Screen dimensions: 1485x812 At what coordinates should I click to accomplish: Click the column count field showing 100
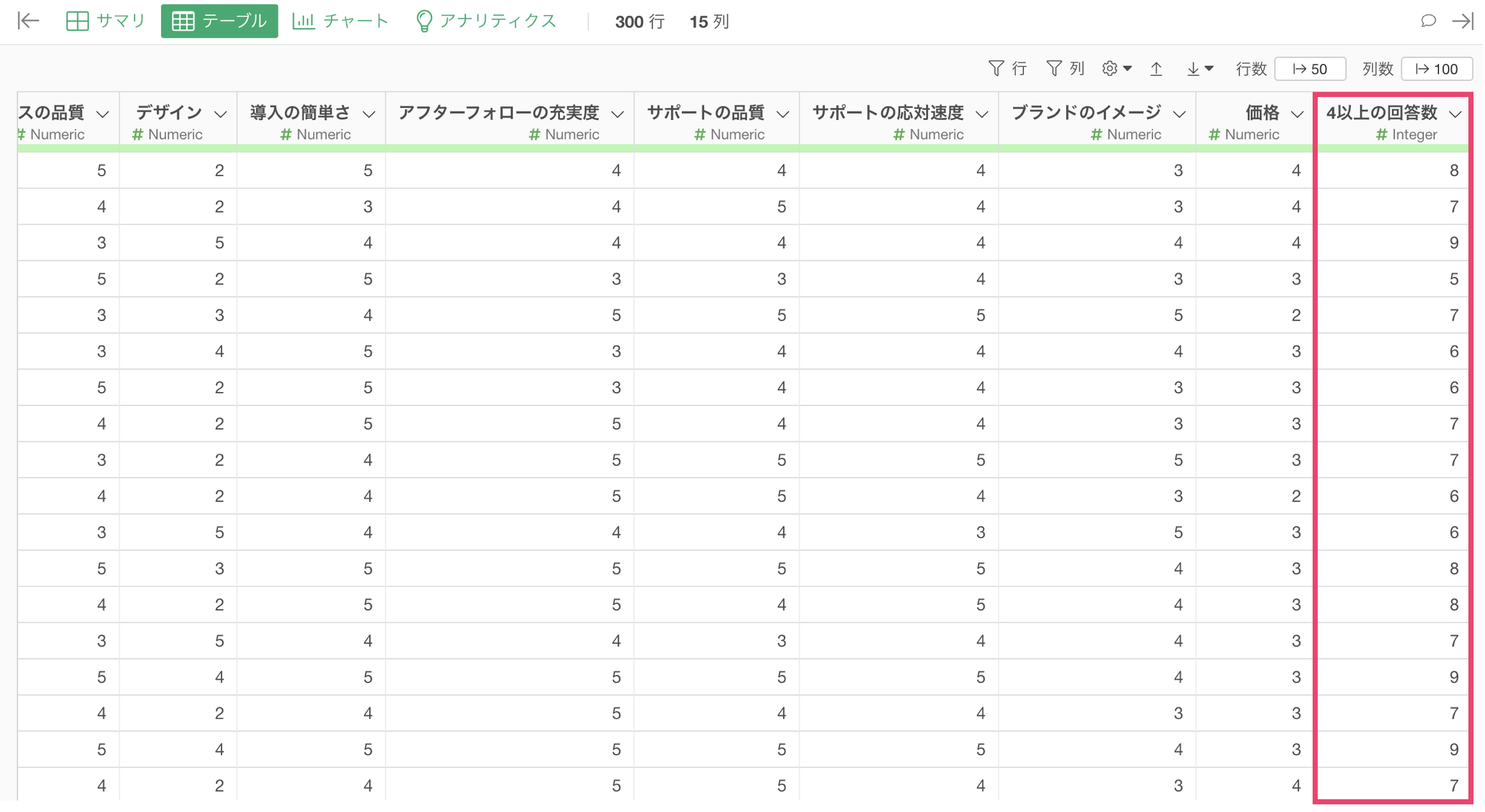tap(1436, 69)
